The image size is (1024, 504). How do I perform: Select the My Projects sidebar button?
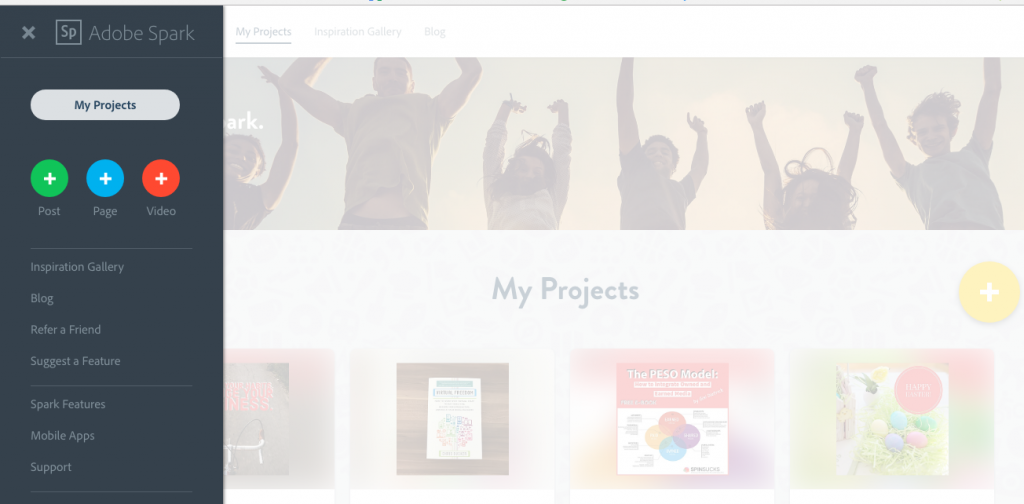click(105, 105)
